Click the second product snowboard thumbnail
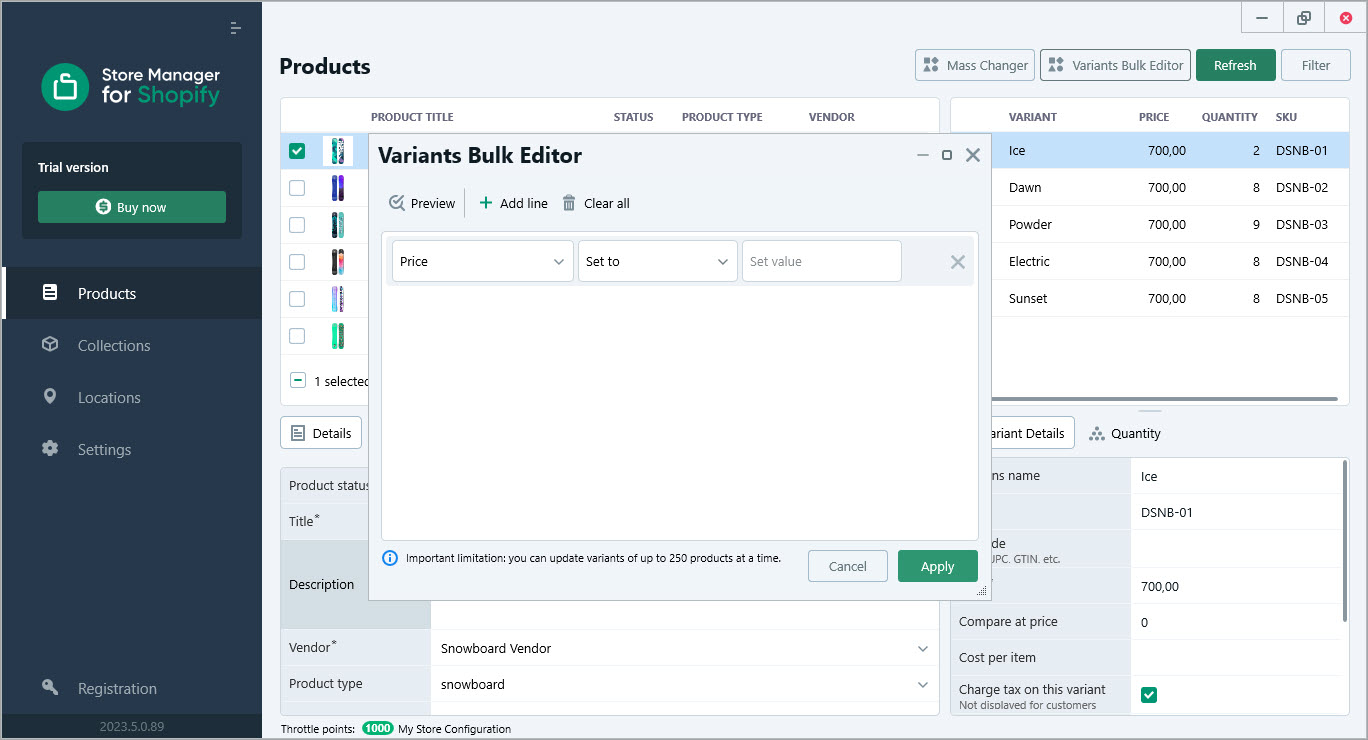This screenshot has width=1368, height=740. (337, 188)
